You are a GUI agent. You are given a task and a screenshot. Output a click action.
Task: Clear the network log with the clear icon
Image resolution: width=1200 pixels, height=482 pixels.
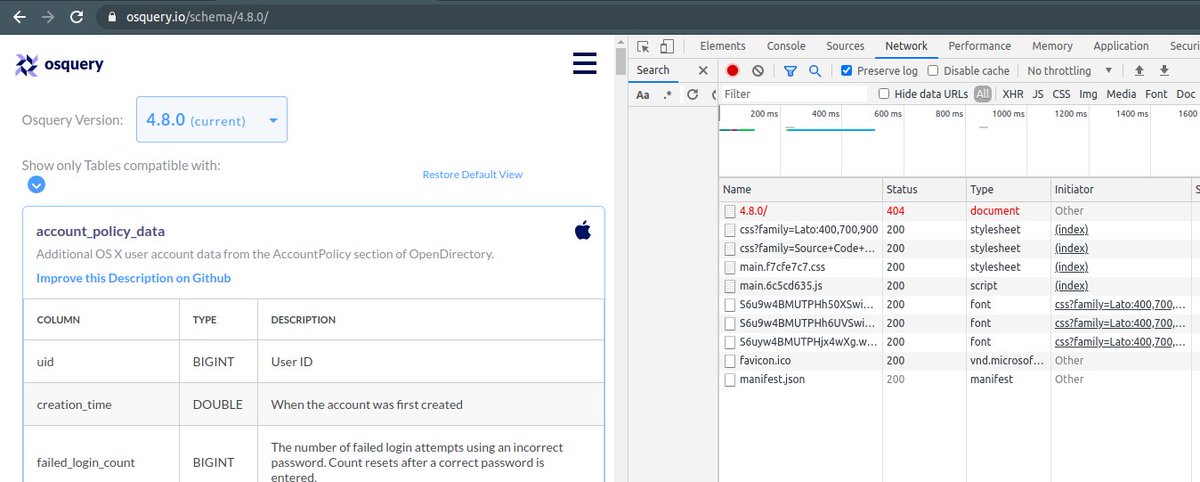tap(758, 71)
